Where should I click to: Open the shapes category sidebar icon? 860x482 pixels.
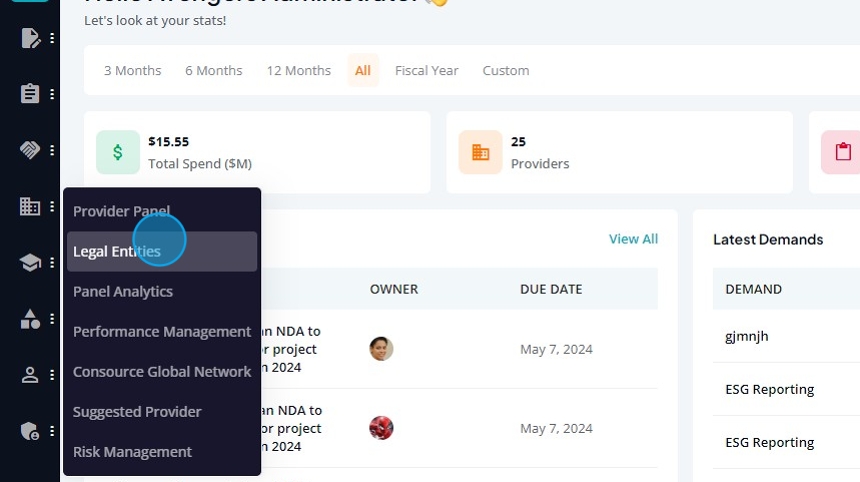pos(30,319)
